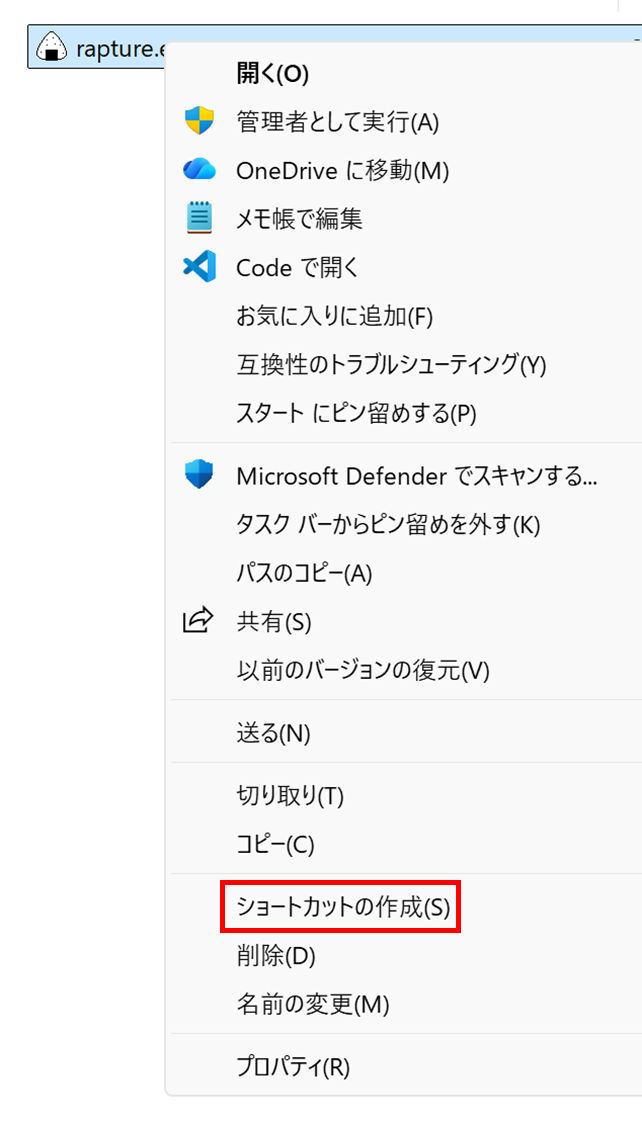Select the rapture.exe file name
Image resolution: width=642 pixels, height=1125 pixels.
pyautogui.click(x=121, y=50)
